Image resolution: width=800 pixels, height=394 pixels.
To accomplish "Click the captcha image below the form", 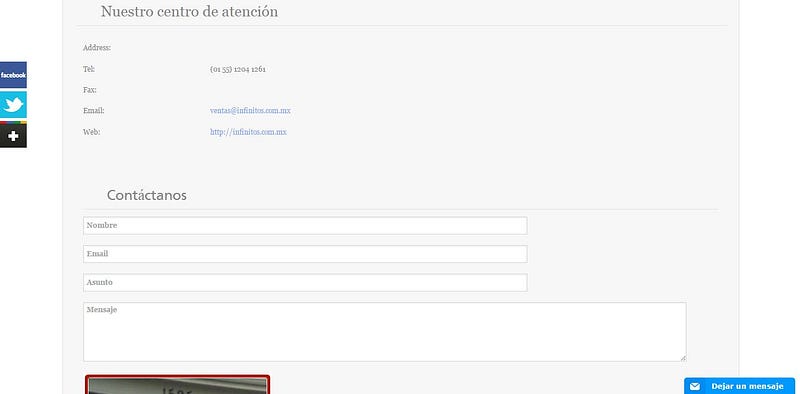I will point(178,385).
